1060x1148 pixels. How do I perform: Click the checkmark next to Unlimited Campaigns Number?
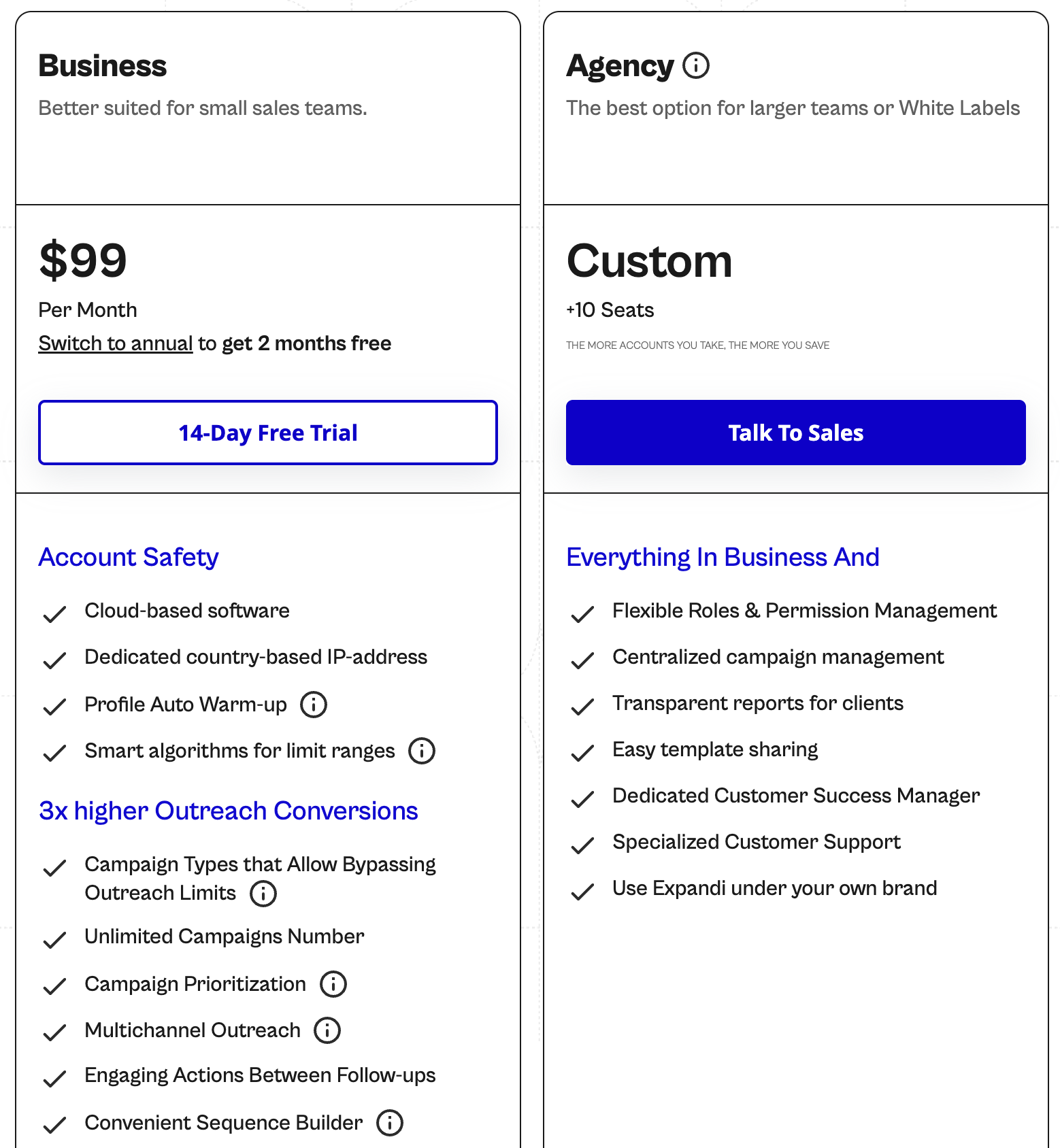(55, 941)
